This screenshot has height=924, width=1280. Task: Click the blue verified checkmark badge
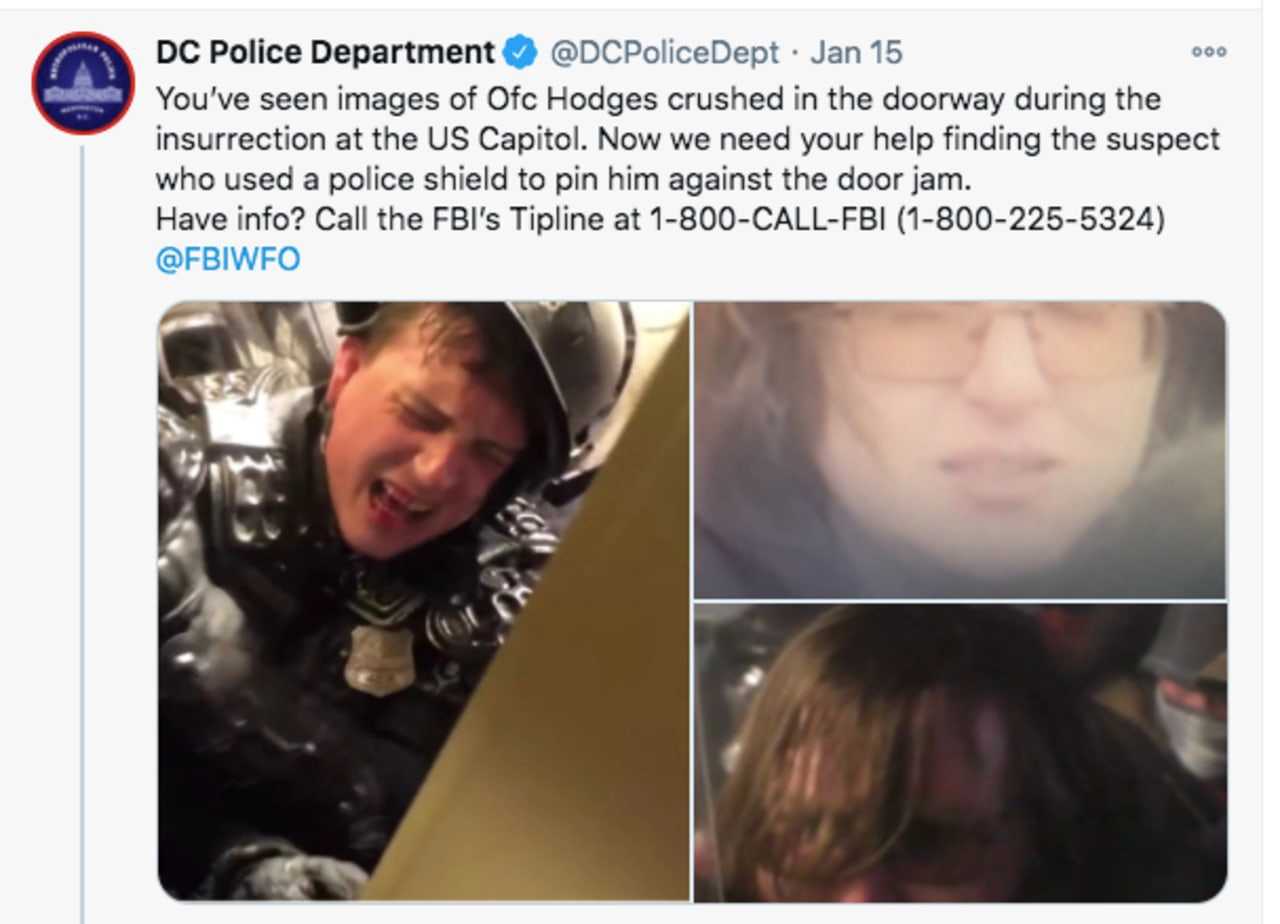[x=520, y=52]
